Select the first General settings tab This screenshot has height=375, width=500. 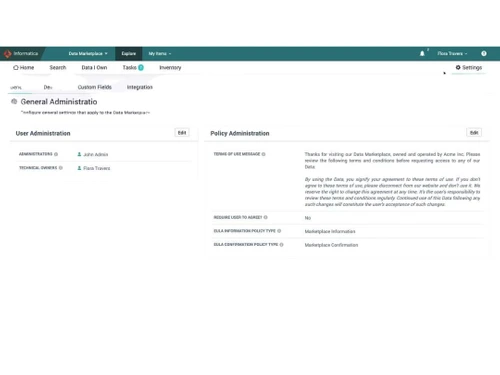coord(16,87)
